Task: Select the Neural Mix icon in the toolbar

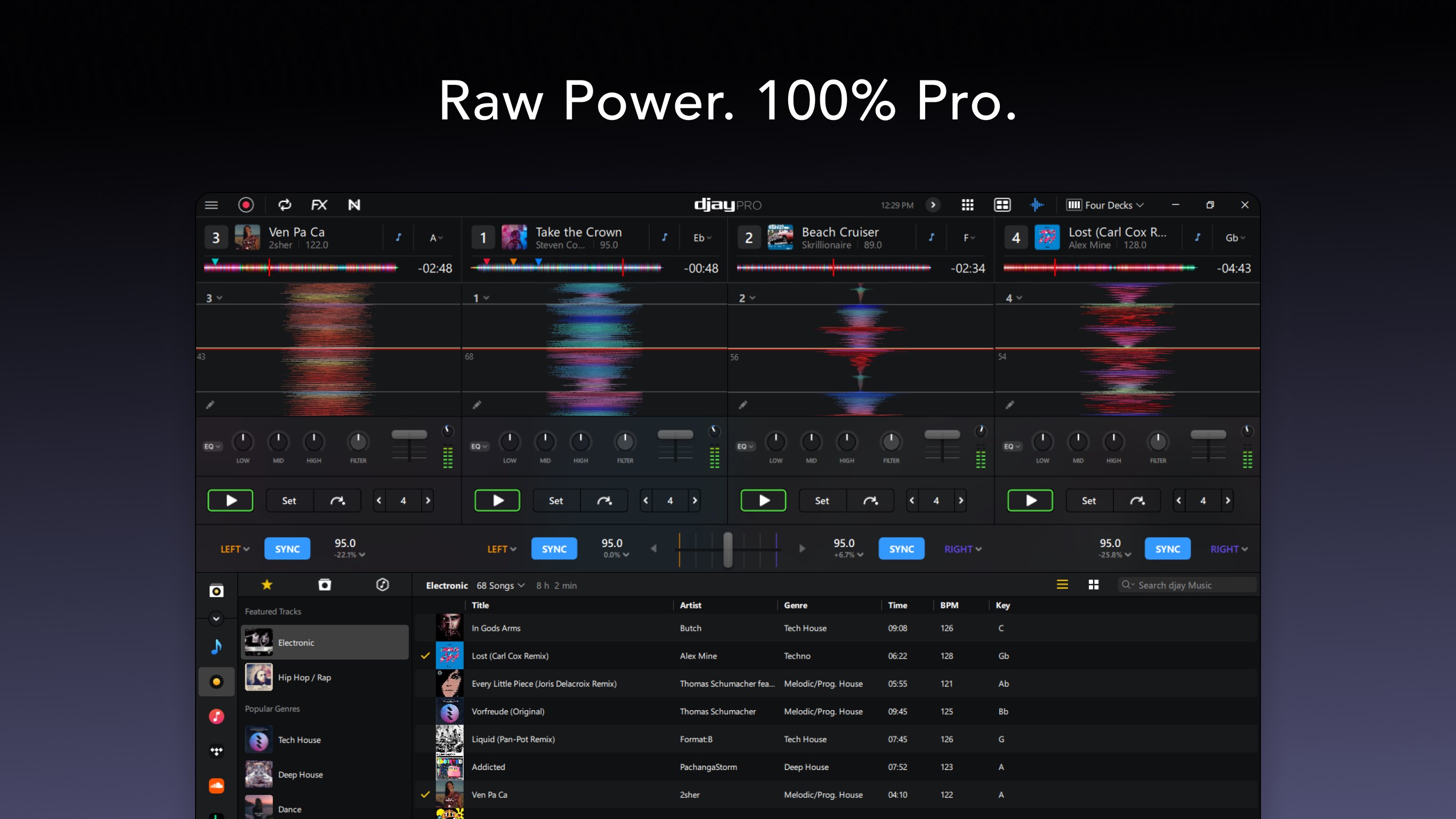Action: 354,205
